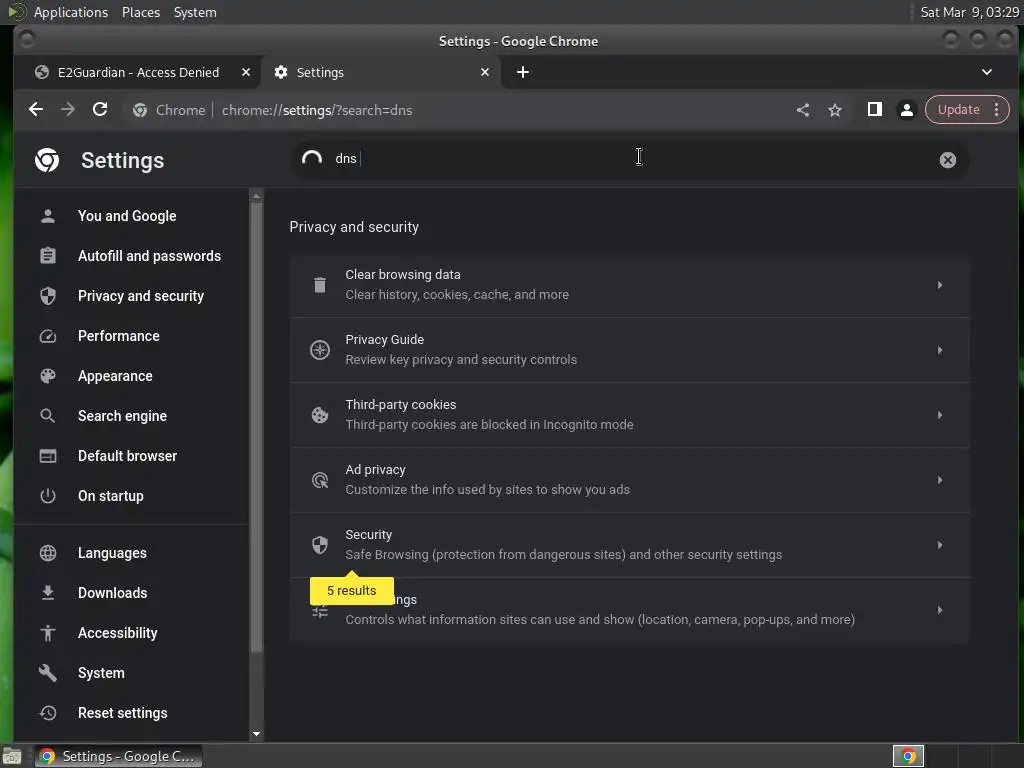Click the sidebar scrollbar down arrow
The image size is (1024, 768).
(x=256, y=734)
